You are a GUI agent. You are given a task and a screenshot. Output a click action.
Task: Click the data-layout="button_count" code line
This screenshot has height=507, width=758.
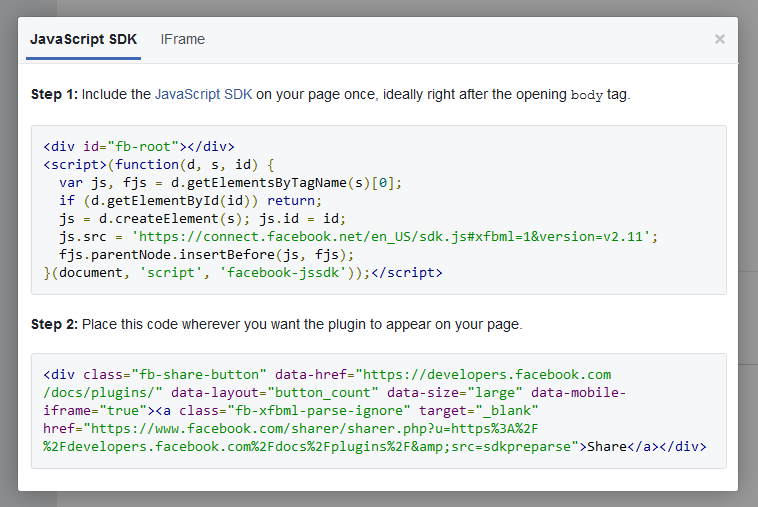coord(335,392)
